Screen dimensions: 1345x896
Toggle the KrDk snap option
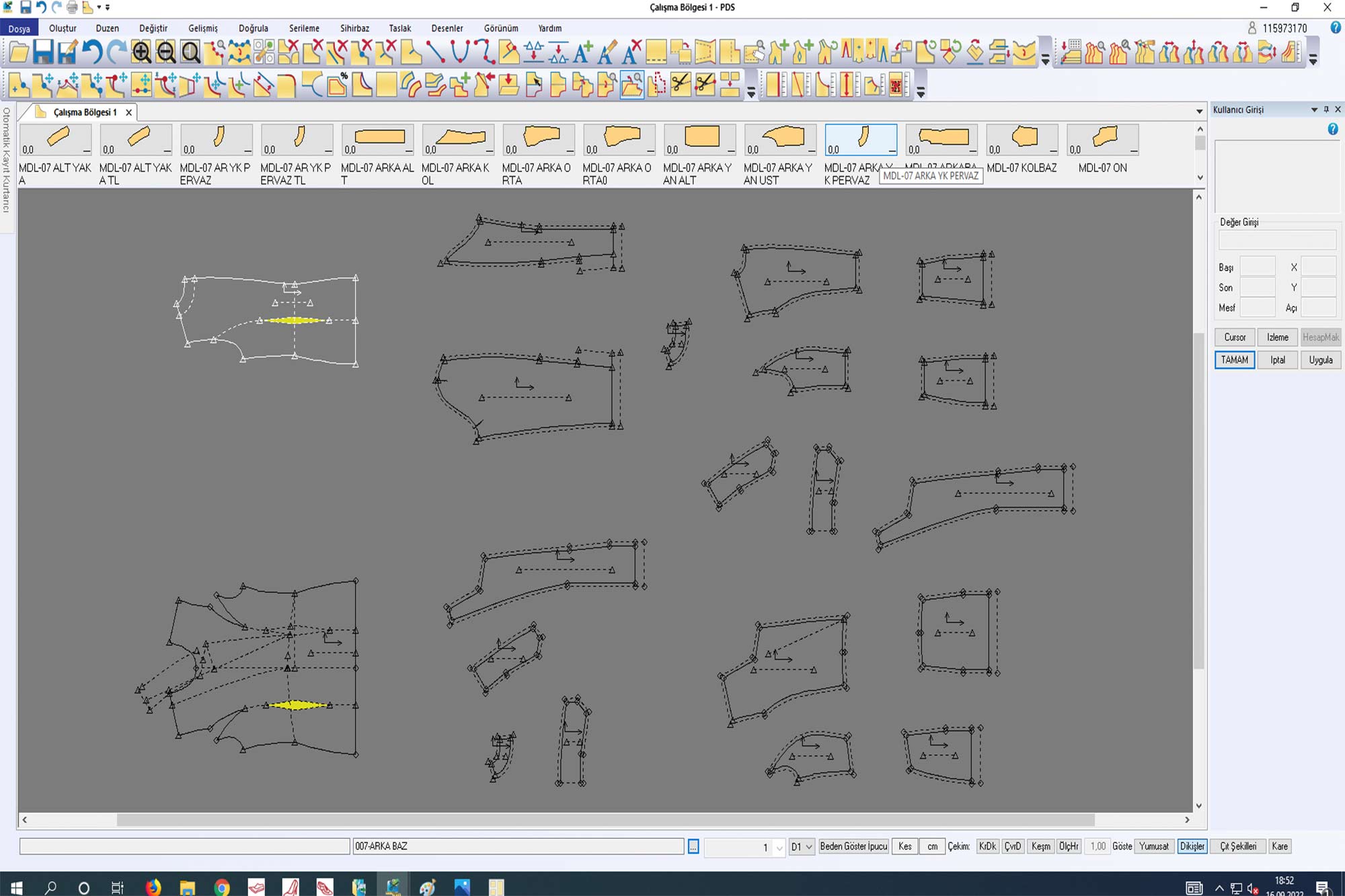click(x=987, y=846)
